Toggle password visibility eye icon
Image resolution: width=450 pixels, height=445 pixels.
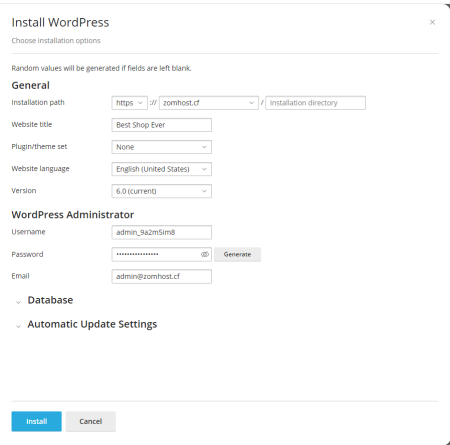(x=205, y=254)
